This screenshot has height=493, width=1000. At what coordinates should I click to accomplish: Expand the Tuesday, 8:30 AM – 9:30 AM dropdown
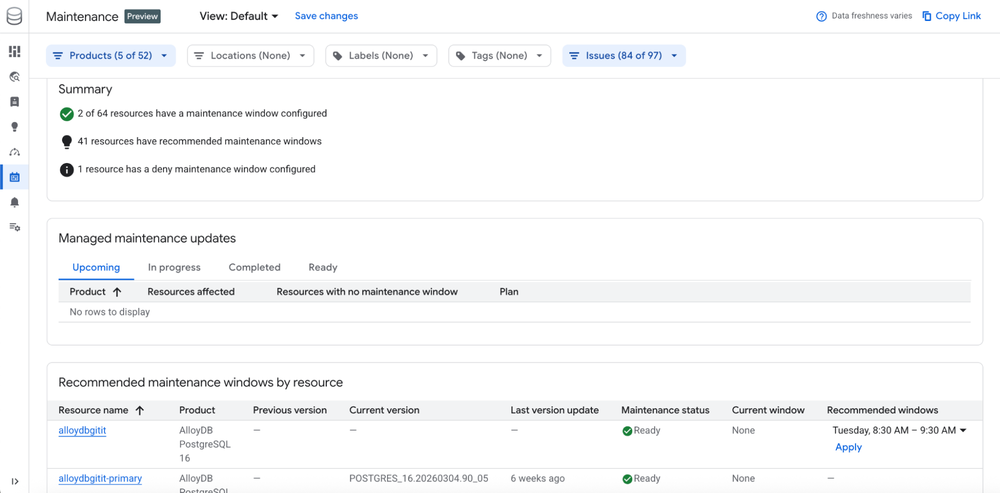click(x=899, y=430)
